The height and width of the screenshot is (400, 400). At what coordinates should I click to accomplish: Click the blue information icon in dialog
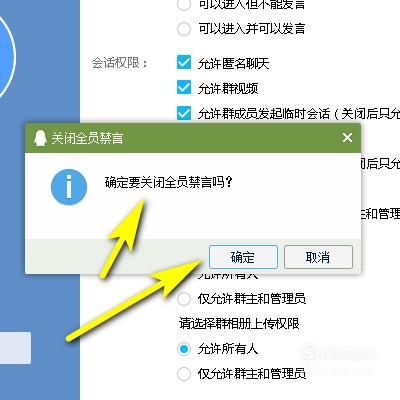tap(69, 187)
